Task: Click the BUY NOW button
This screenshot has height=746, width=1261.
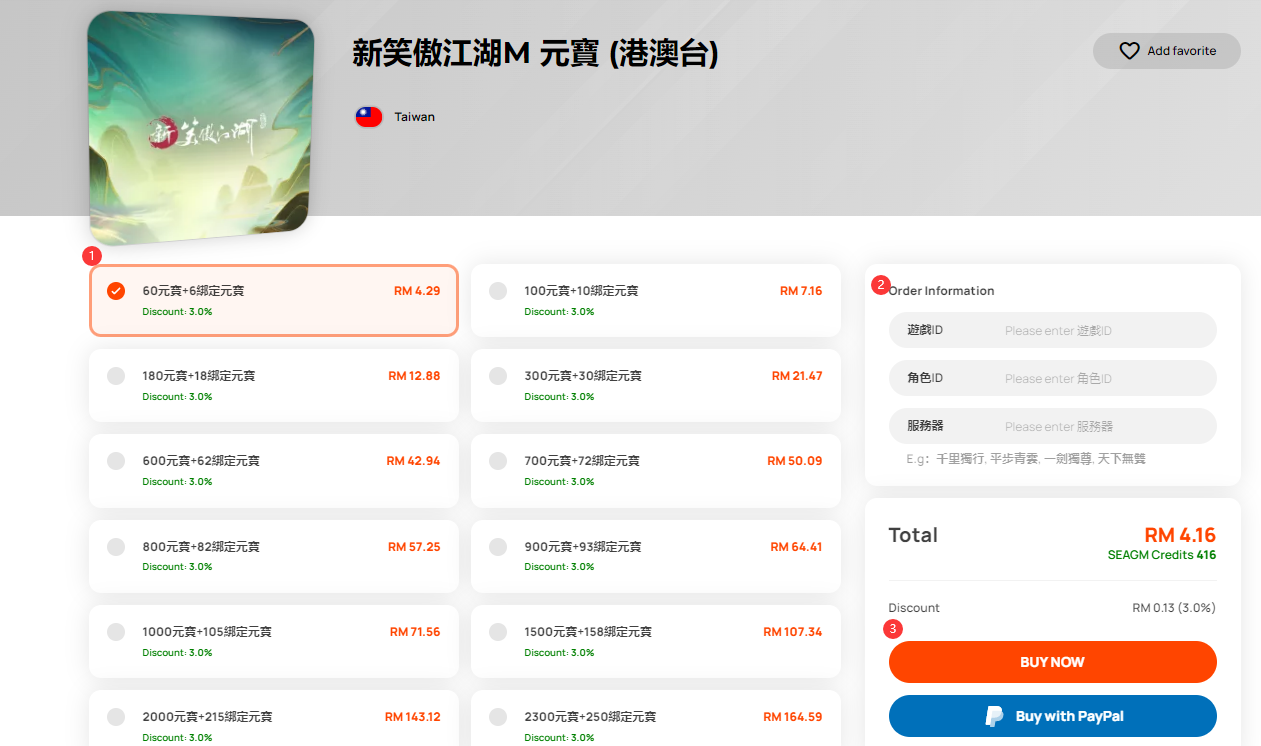Action: click(x=1052, y=662)
